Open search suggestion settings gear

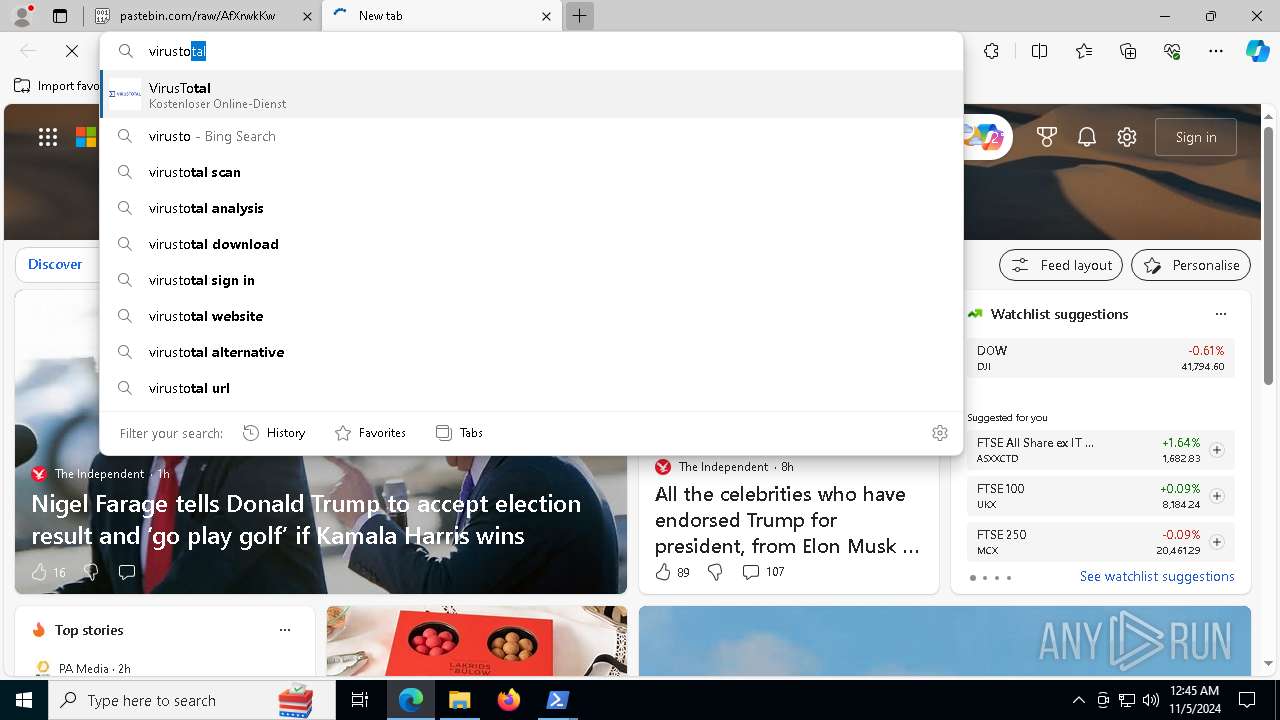939,433
